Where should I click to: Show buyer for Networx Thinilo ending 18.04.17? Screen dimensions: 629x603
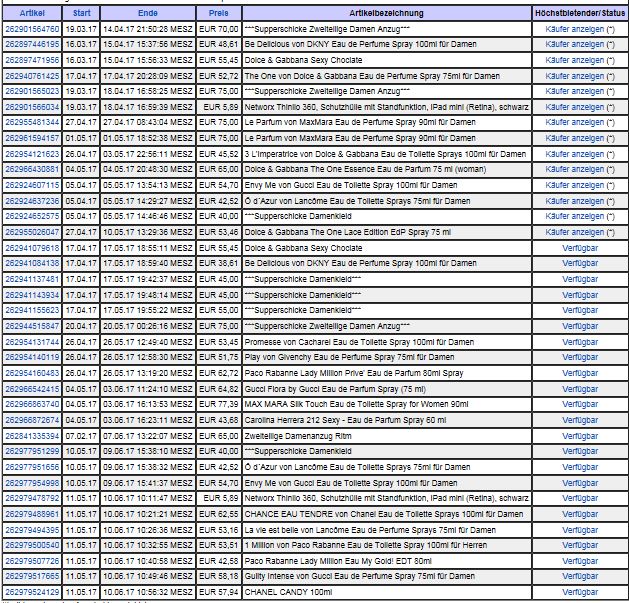574,107
